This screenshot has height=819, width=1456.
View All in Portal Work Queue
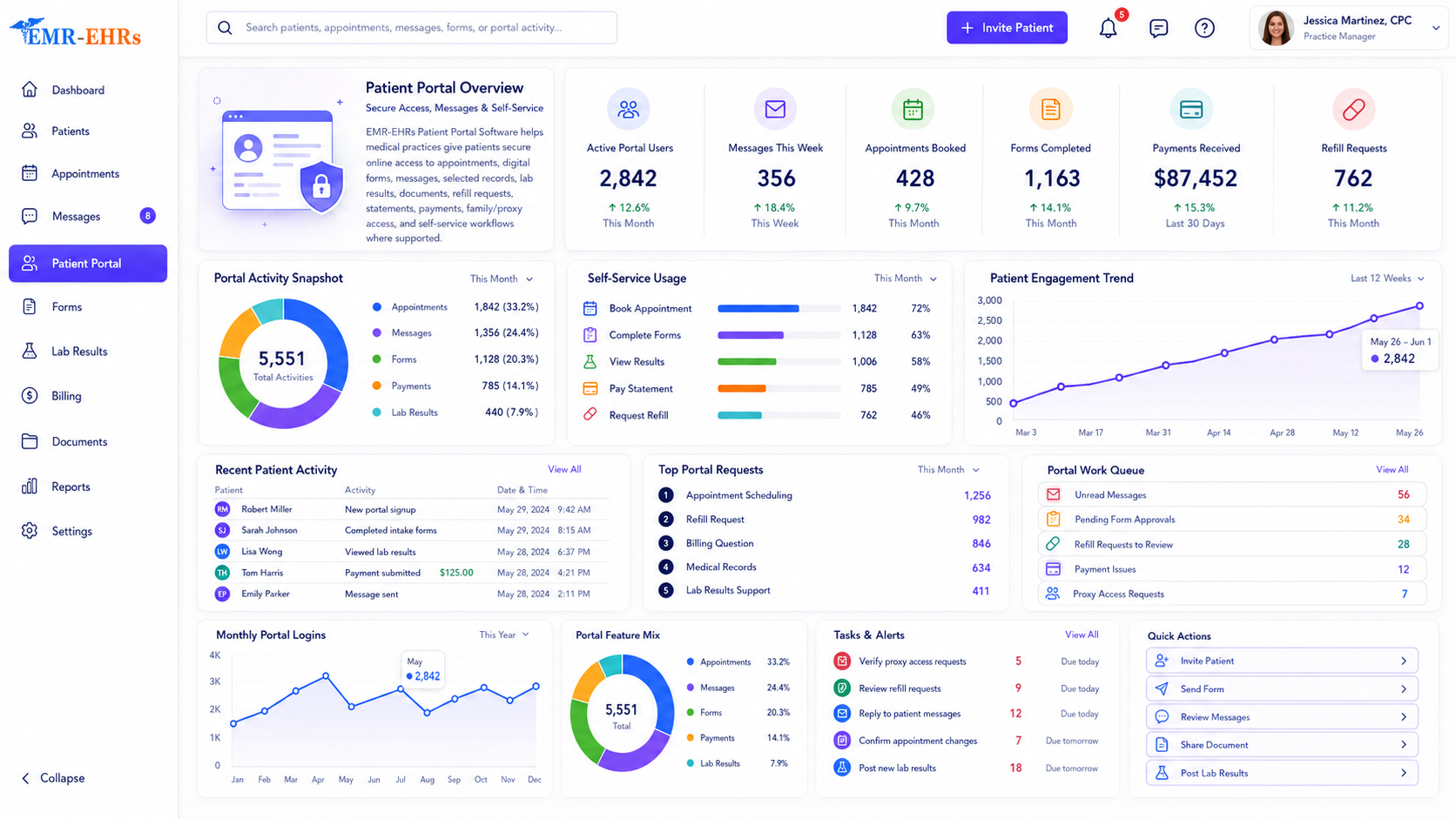click(x=1392, y=470)
